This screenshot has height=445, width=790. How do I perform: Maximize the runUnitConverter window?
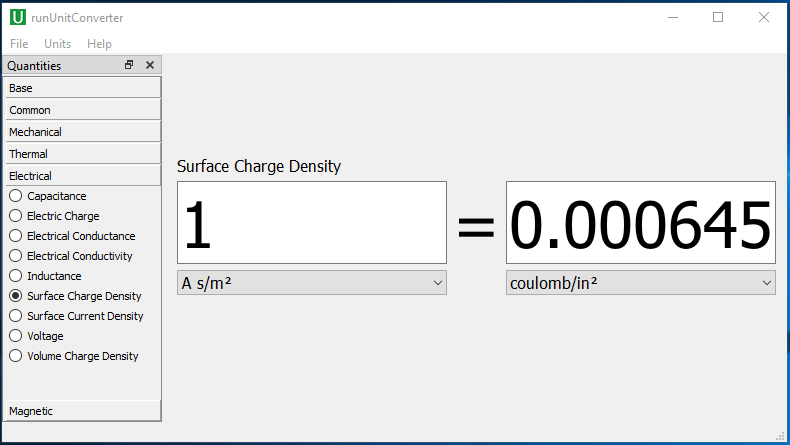pos(717,17)
